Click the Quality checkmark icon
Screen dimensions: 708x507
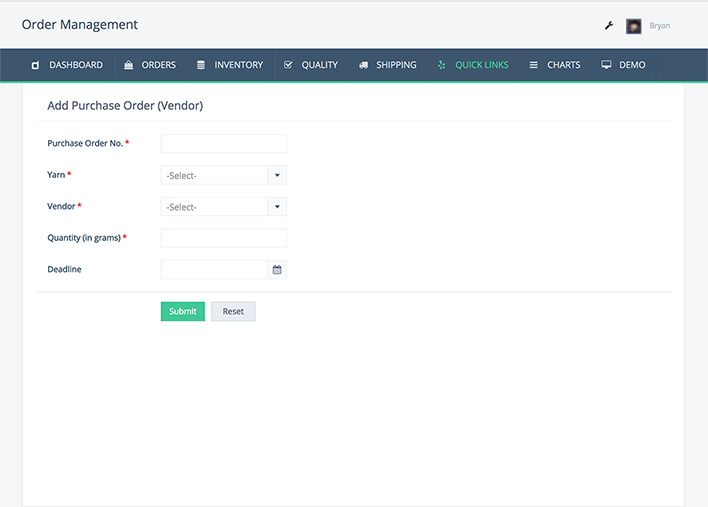pos(288,65)
